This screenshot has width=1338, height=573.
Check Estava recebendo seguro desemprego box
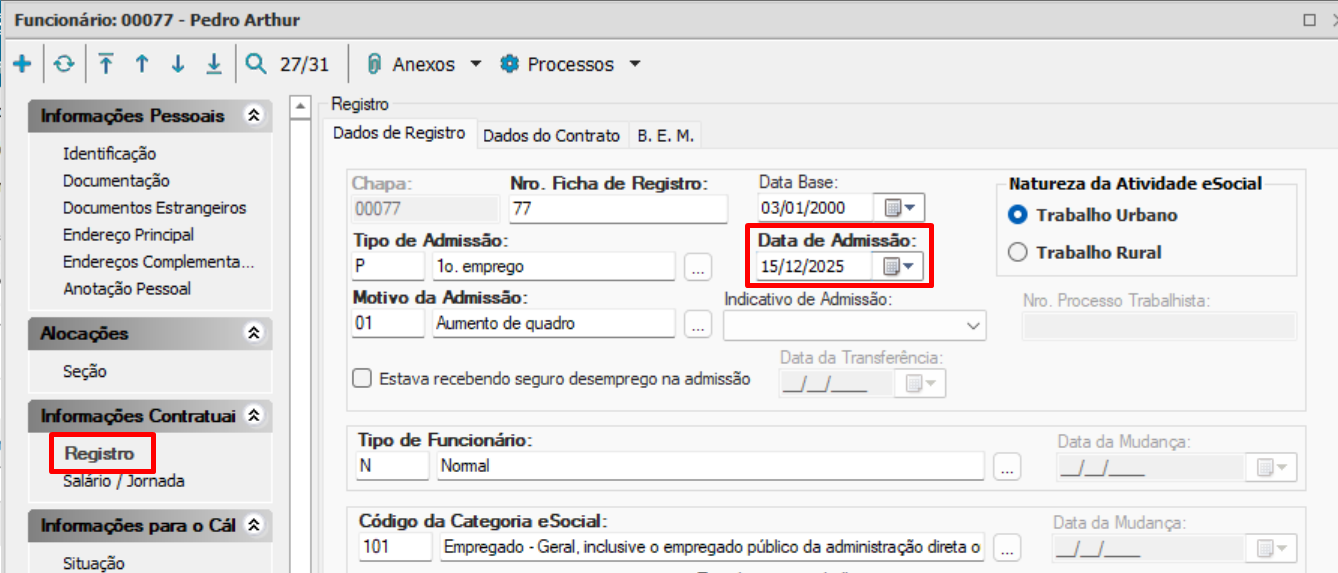(x=362, y=379)
